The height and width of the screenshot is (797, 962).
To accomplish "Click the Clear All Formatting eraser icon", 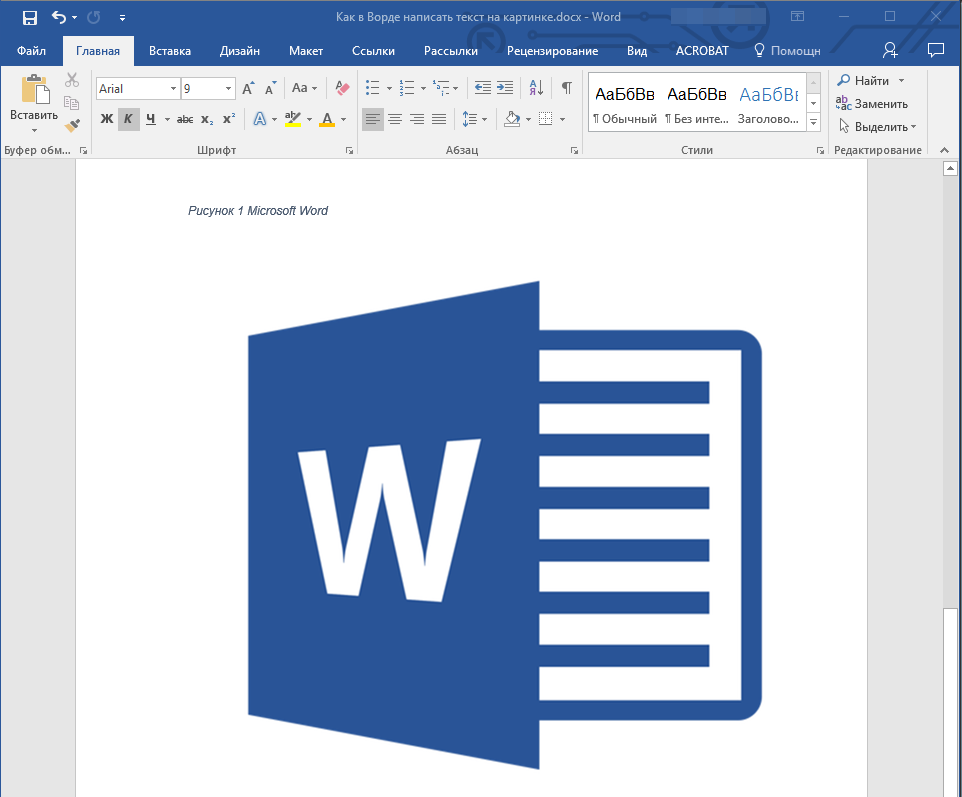I will coord(343,88).
